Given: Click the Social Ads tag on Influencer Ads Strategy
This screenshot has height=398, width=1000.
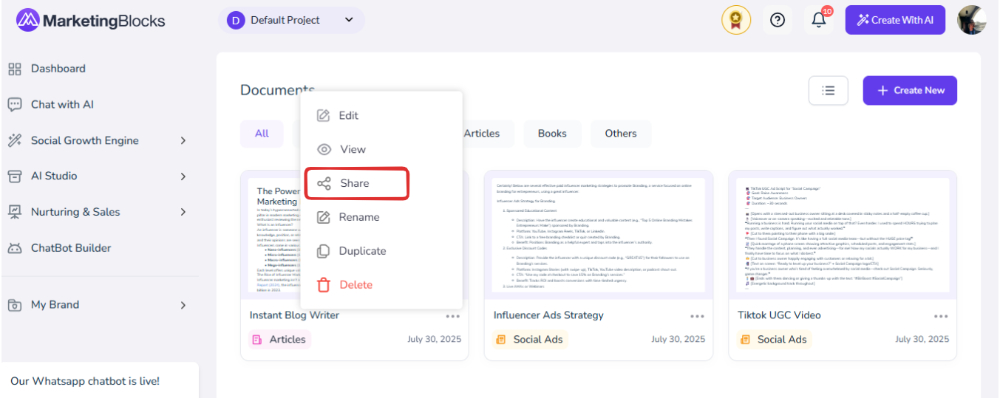Looking at the screenshot, I should (531, 339).
